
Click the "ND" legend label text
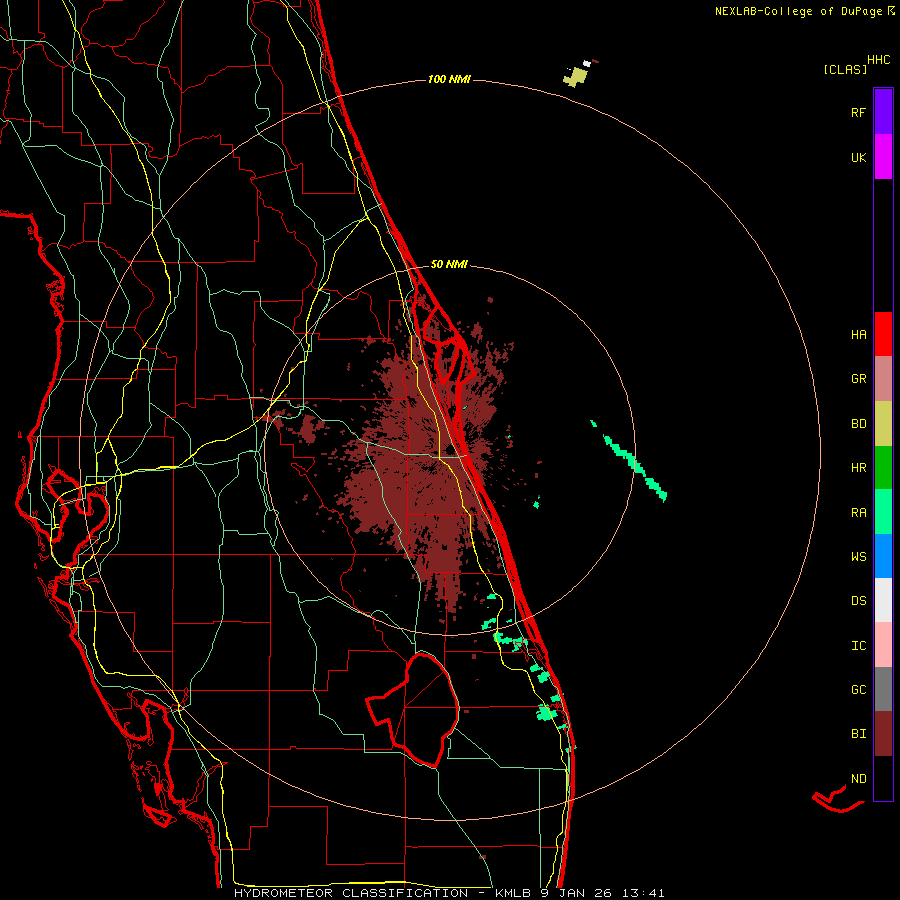point(858,778)
